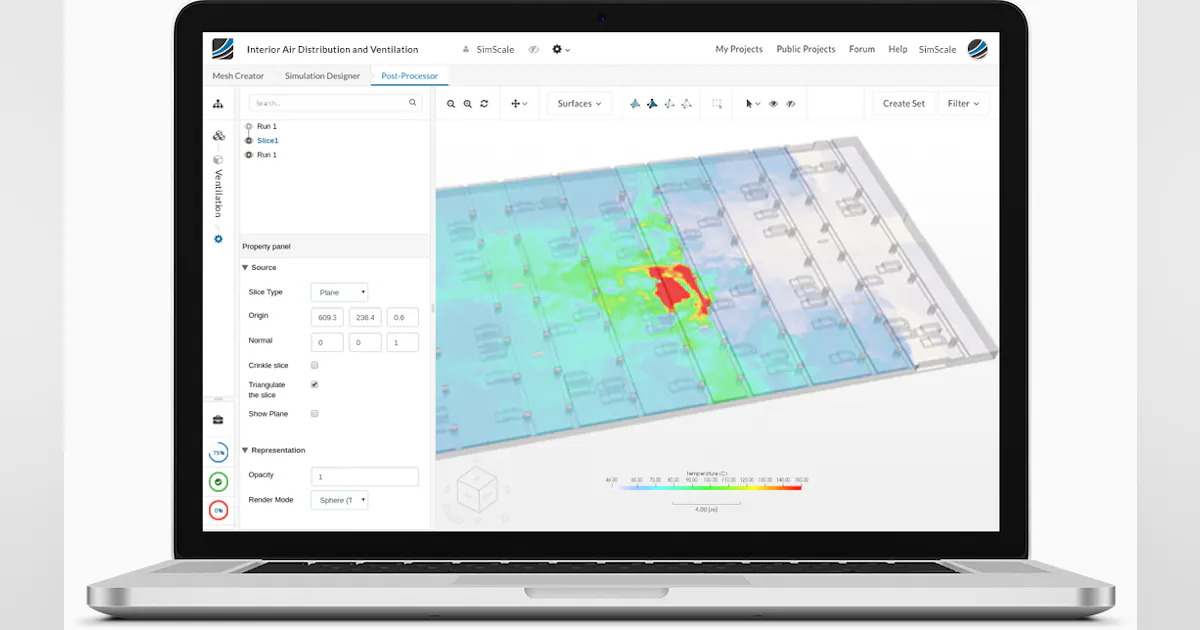
Task: Open the Surfaces dropdown
Action: click(580, 104)
